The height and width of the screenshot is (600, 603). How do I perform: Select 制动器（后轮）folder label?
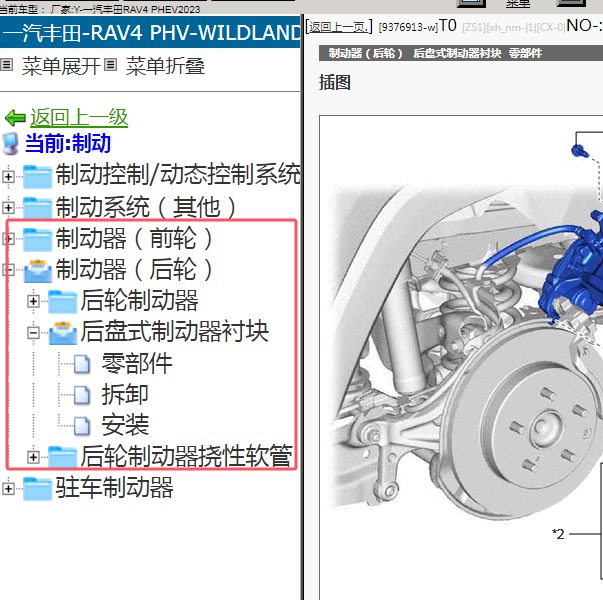coord(134,269)
